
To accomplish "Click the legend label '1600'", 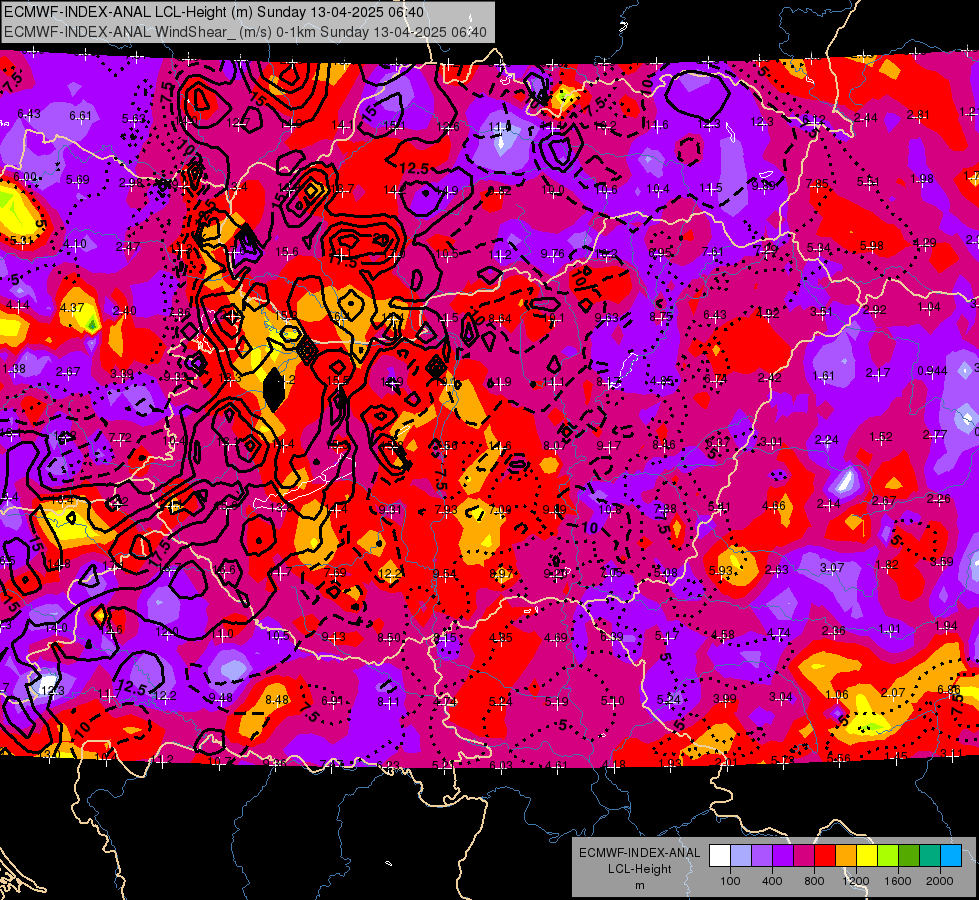I will (898, 881).
